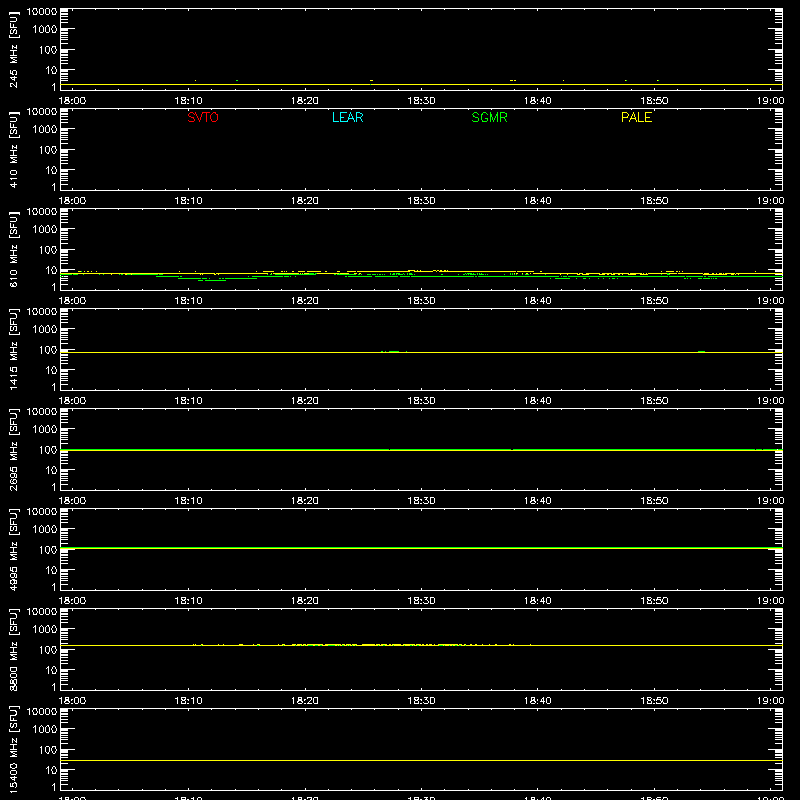Viewport: 800px width, 800px height.
Task: Select the 245 MHz [SFU] axis title
Action: tap(13, 50)
